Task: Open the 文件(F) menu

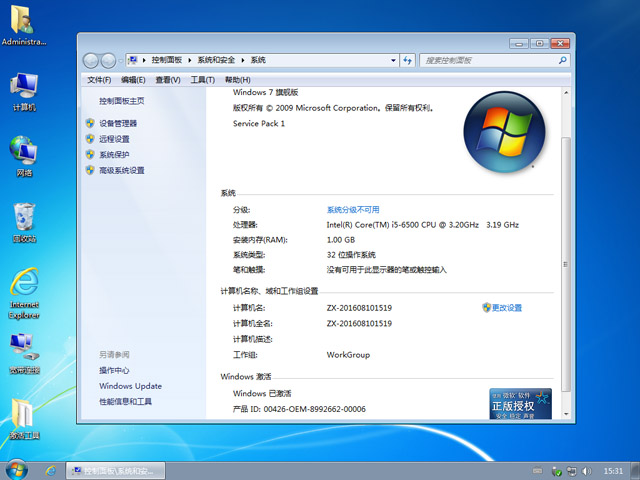Action: pyautogui.click(x=99, y=80)
